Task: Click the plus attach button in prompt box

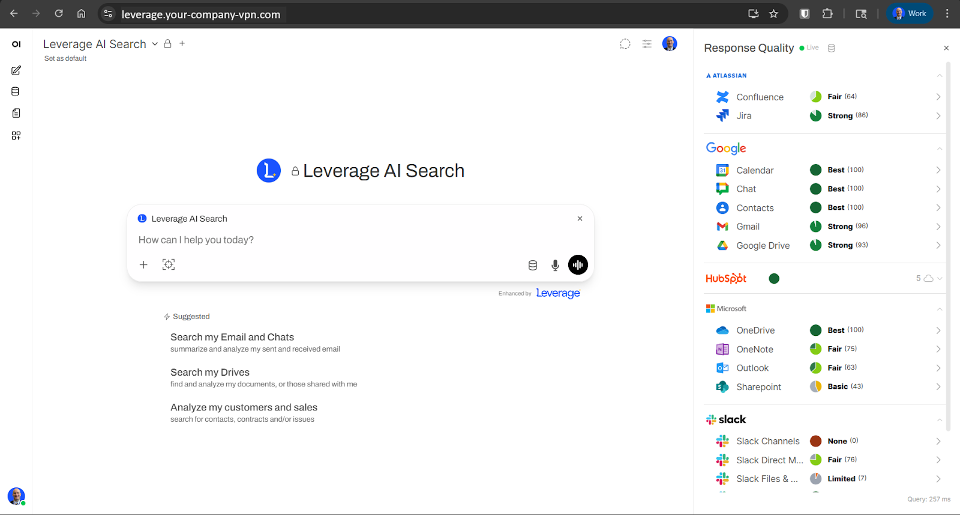Action: click(143, 265)
